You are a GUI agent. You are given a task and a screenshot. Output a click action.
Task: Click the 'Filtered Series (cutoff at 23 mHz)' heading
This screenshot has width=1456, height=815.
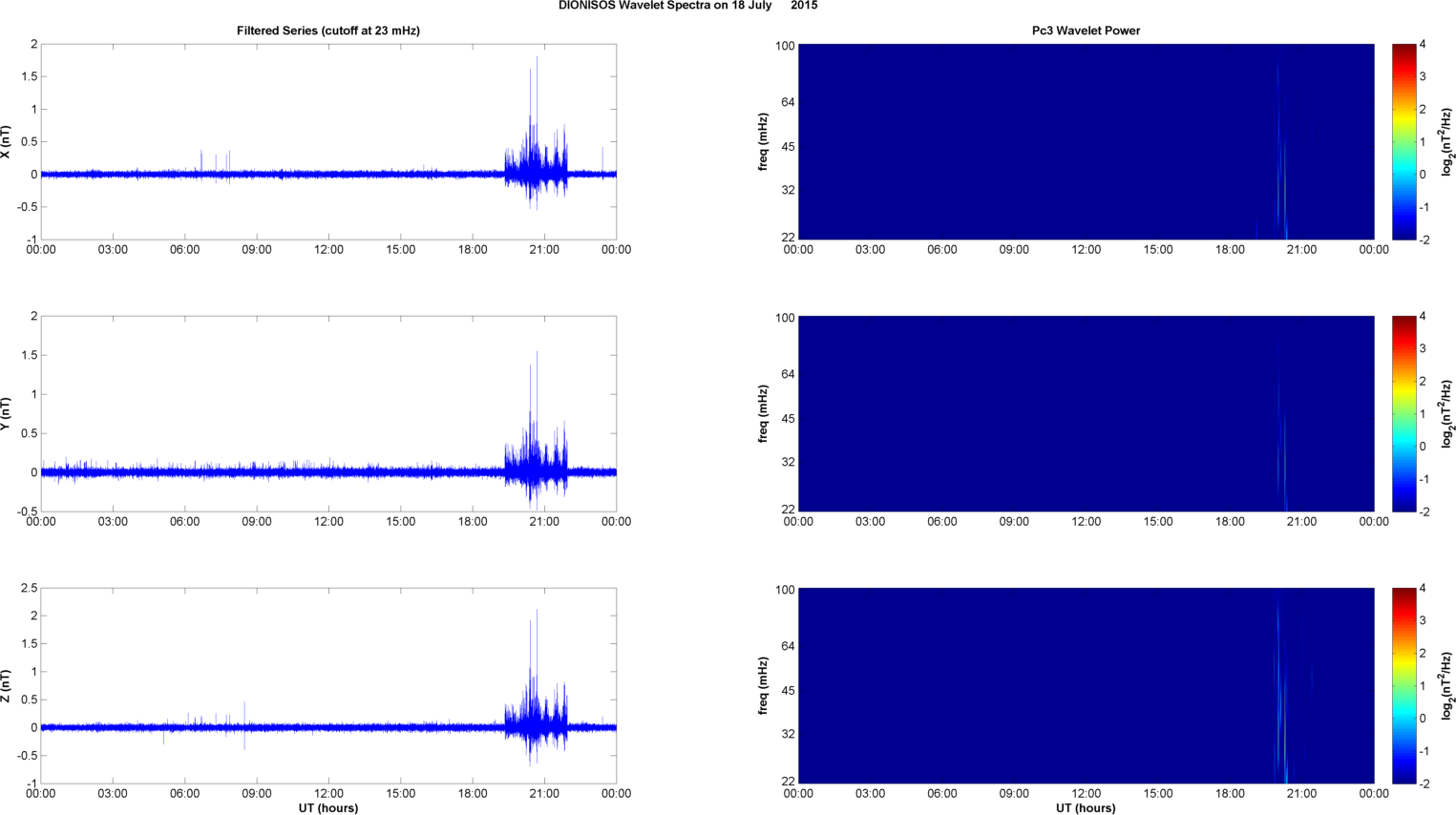328,31
